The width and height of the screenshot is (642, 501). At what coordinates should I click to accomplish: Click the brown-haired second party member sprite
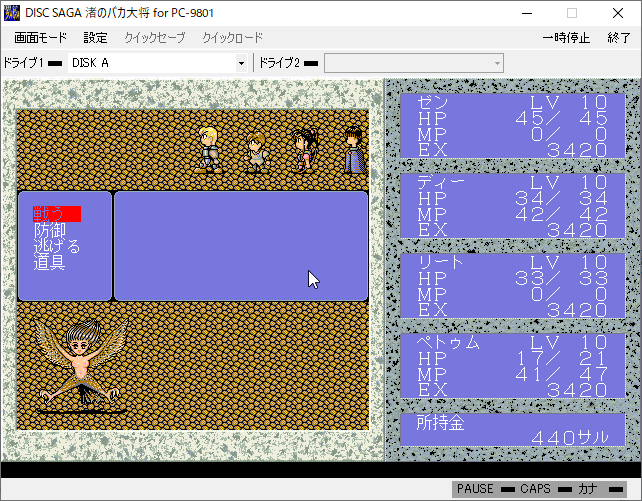257,153
